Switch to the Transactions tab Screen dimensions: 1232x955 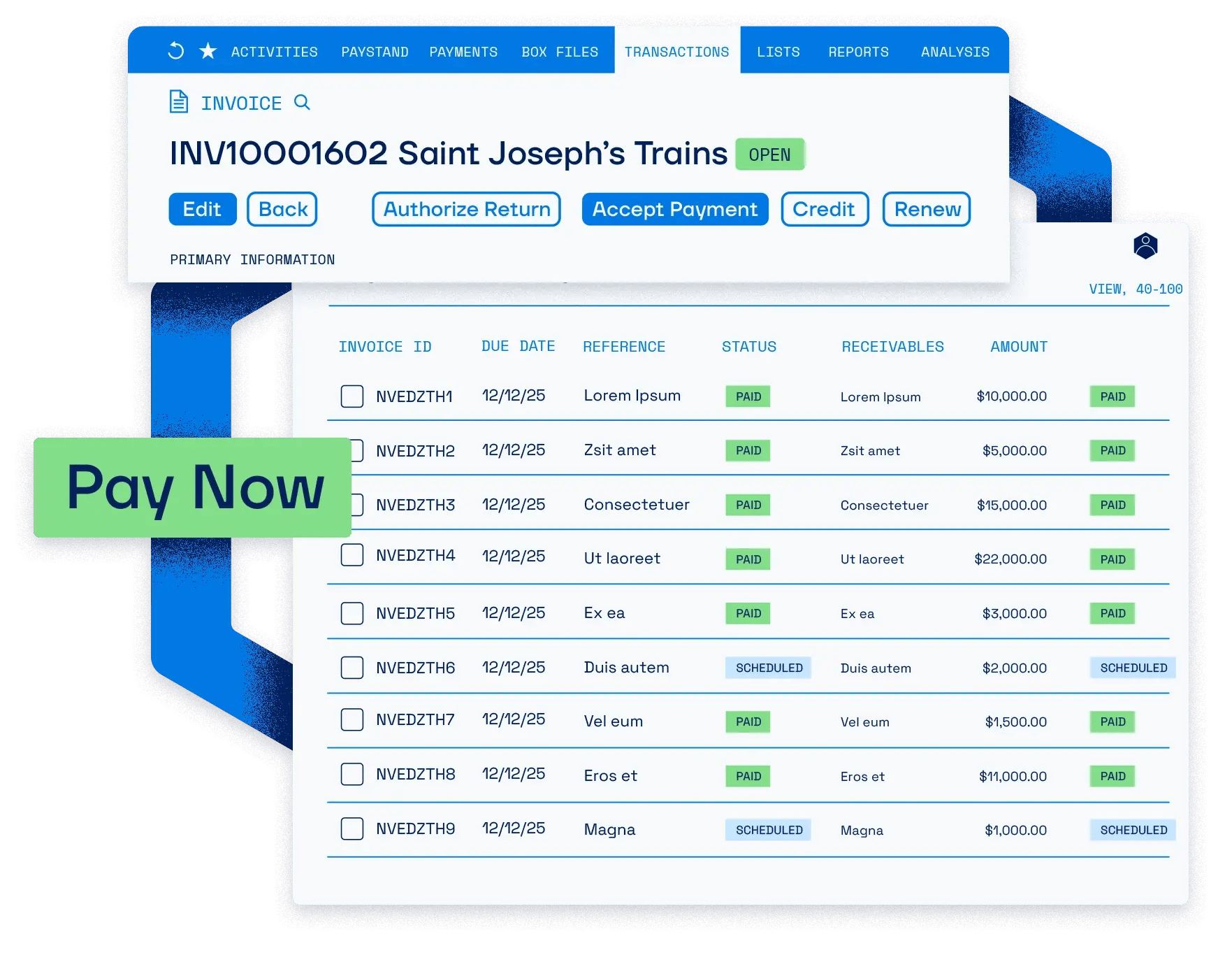pyautogui.click(x=676, y=52)
